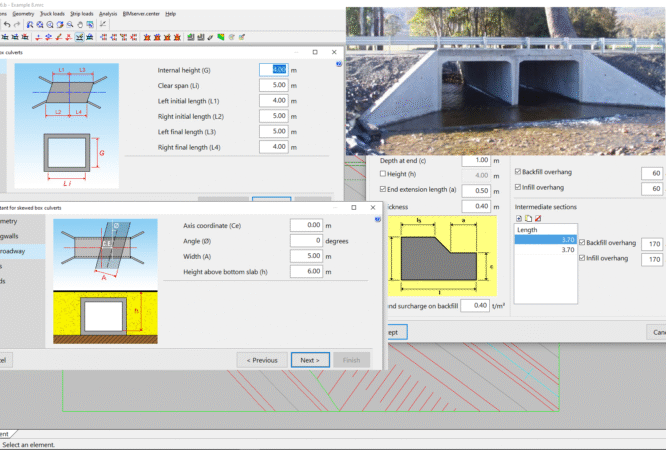
Task: Click the < Previous button
Action: point(261,360)
